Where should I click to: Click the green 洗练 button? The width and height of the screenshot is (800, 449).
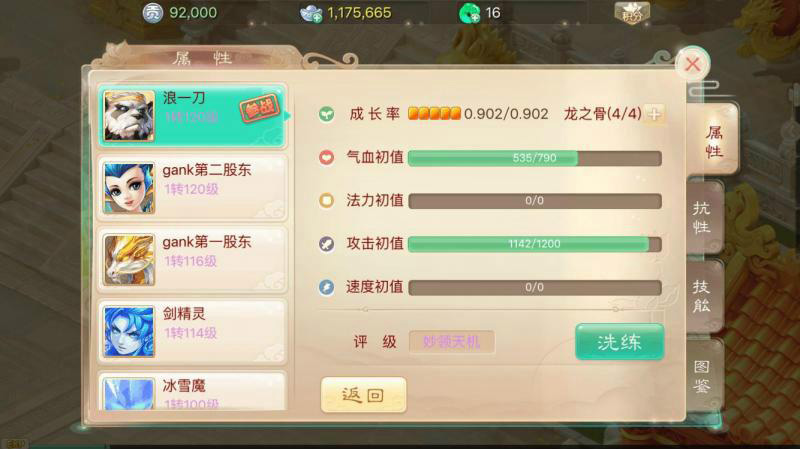coord(619,342)
